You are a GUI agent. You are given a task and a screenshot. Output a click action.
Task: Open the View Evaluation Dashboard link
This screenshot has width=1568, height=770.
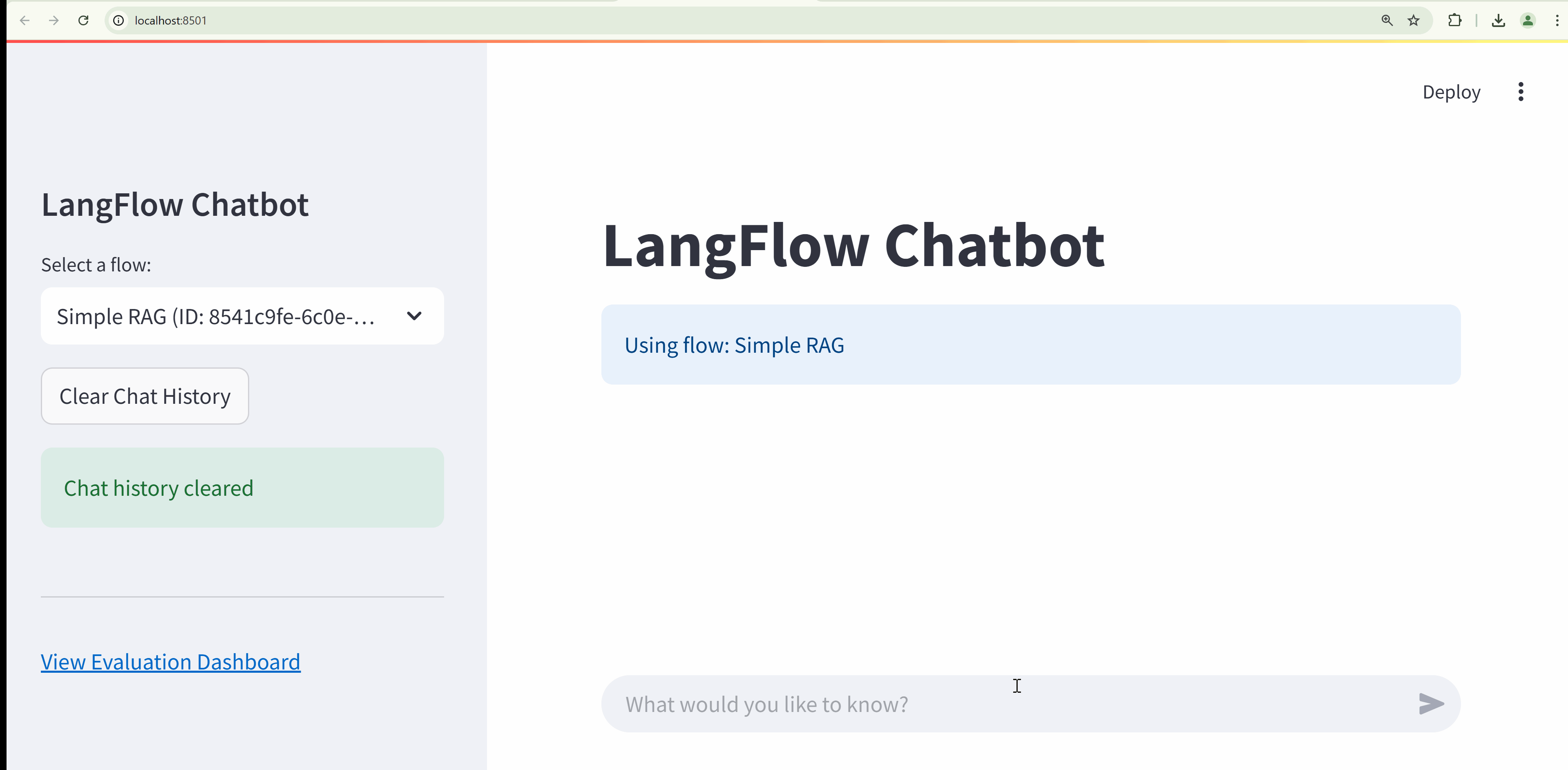(170, 662)
